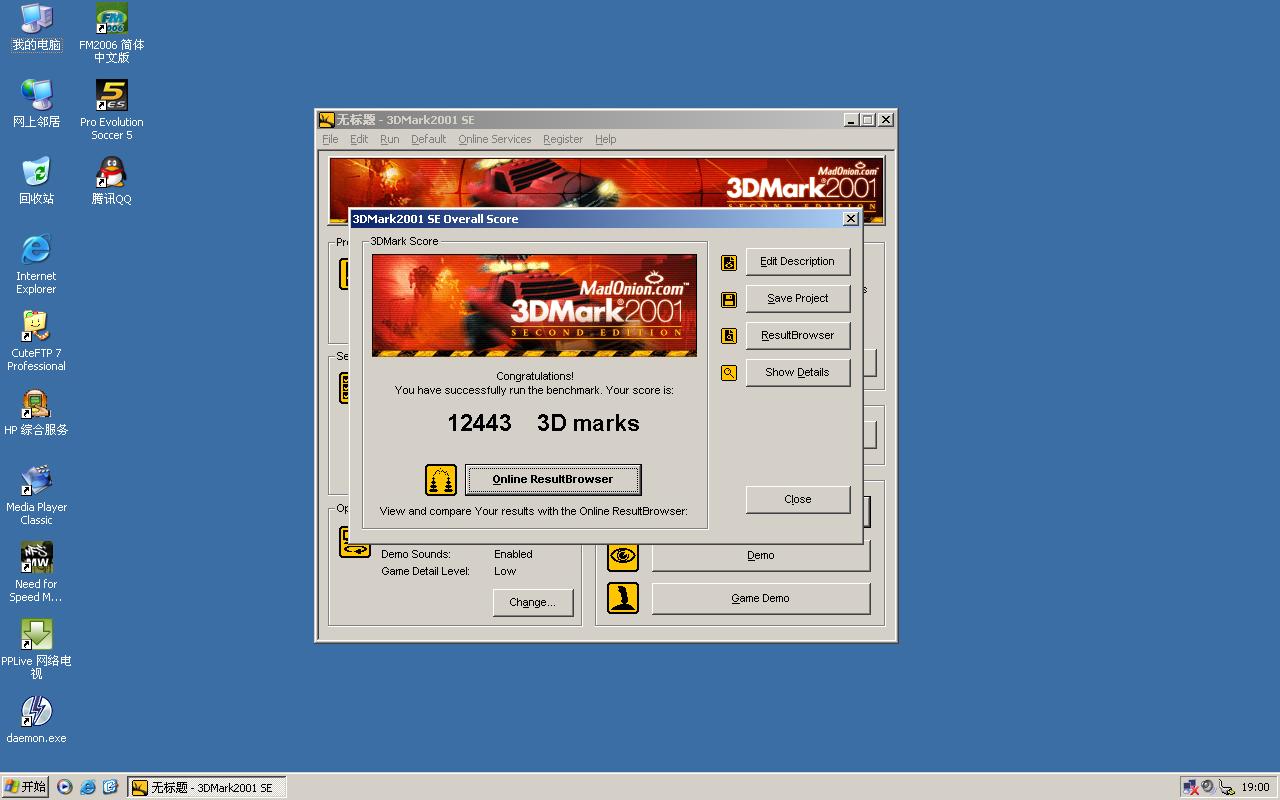Click the Save Project floppy icon

pyautogui.click(x=729, y=299)
